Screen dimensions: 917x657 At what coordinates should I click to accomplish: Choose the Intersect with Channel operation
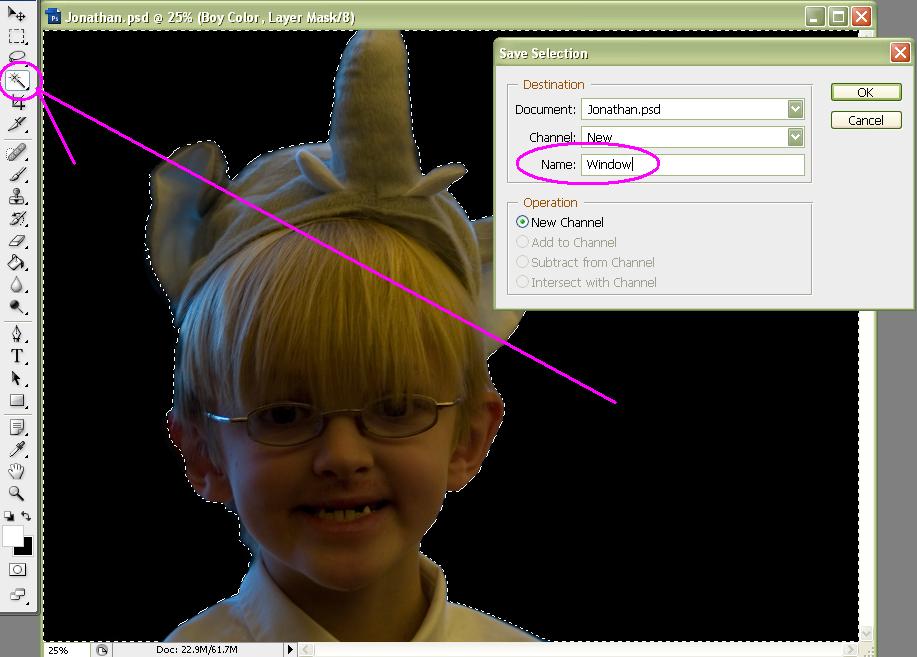586,282
